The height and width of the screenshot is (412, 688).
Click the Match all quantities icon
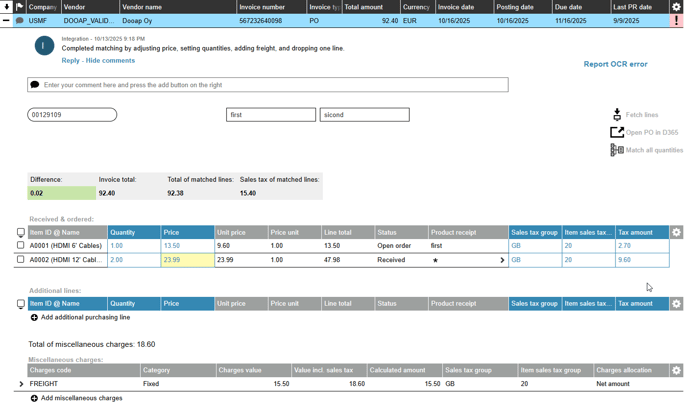[x=617, y=150]
